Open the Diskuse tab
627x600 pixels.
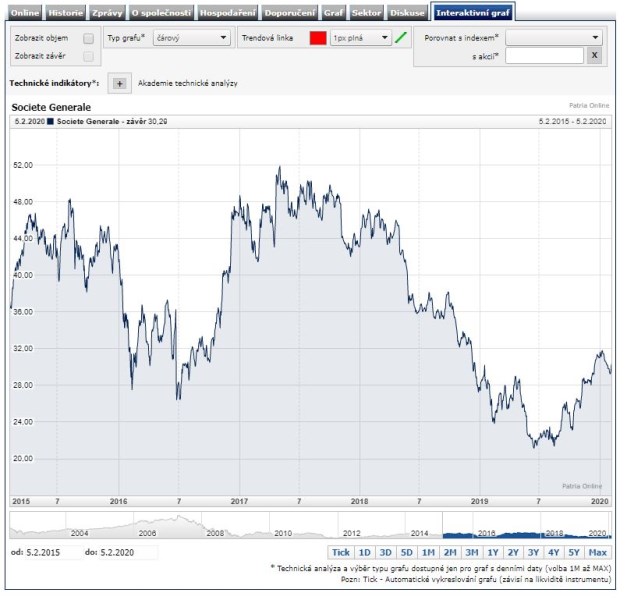click(x=408, y=12)
